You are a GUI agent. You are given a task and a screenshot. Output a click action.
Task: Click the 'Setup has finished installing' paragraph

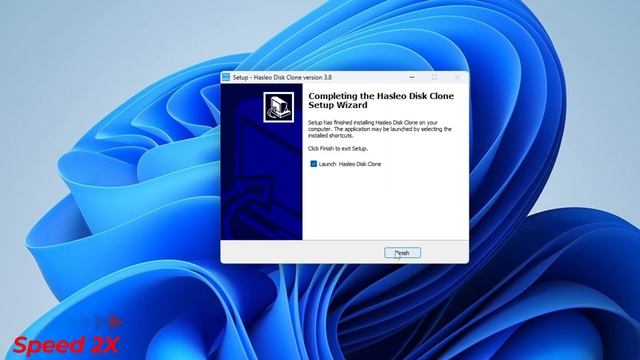click(380, 129)
